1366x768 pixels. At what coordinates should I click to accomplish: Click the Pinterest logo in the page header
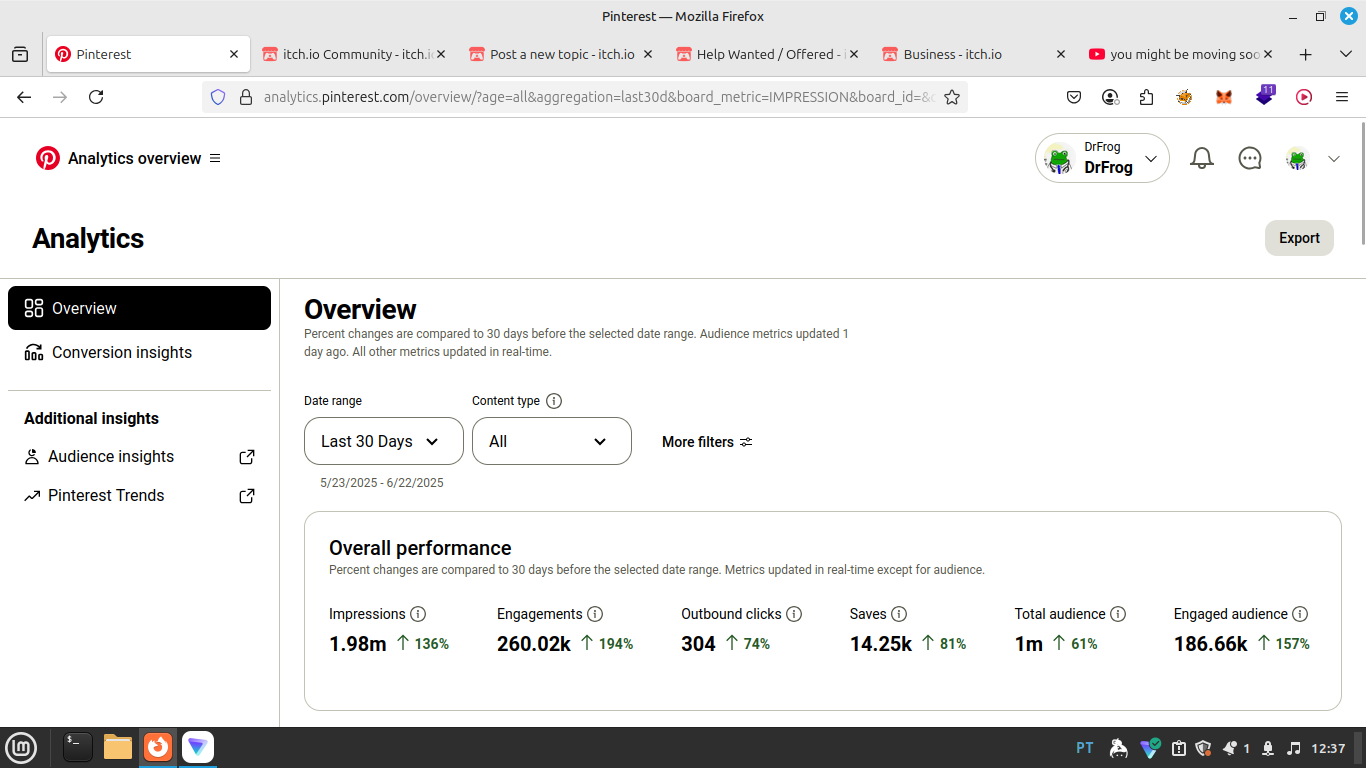coord(48,158)
